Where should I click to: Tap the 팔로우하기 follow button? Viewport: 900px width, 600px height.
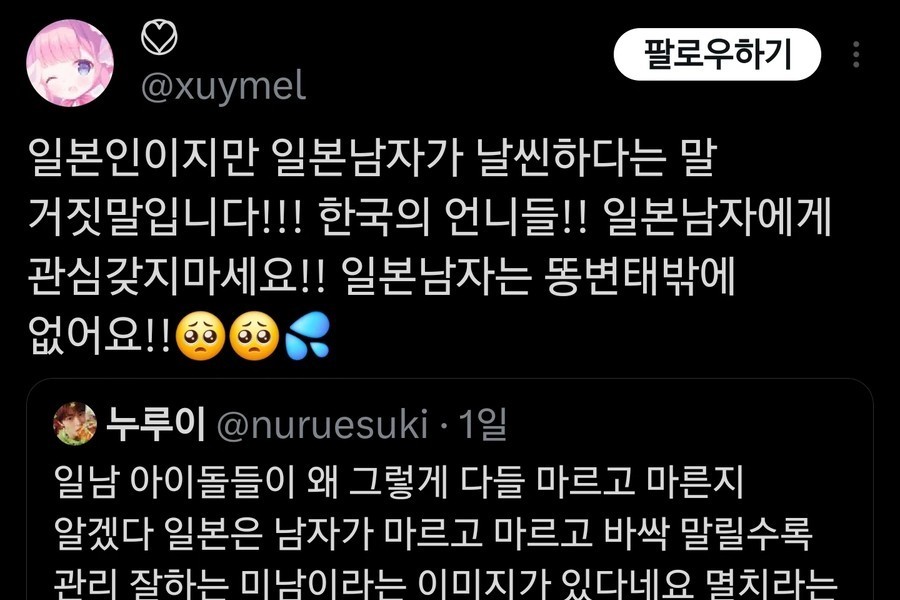[717, 55]
